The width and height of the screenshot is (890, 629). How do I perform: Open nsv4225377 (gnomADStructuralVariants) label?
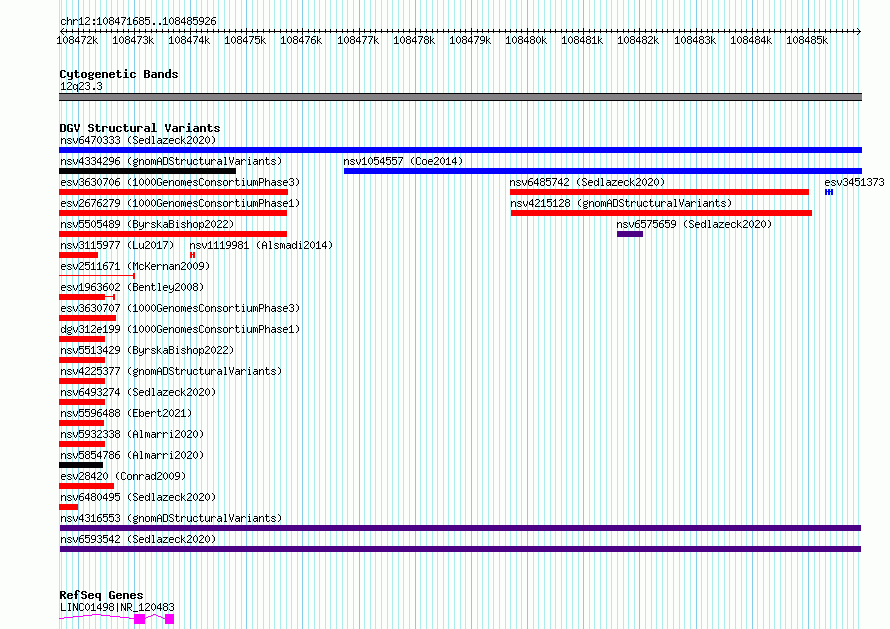point(171,371)
